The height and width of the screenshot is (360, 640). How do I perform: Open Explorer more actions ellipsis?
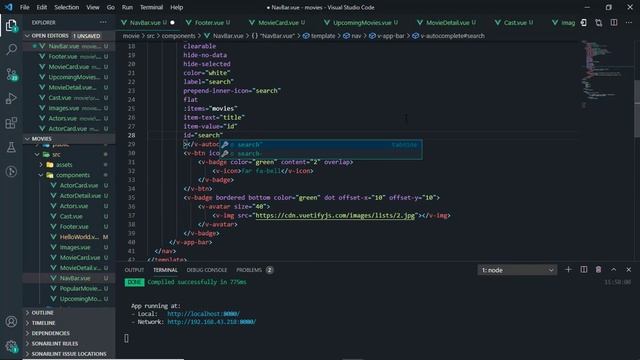pyautogui.click(x=103, y=22)
